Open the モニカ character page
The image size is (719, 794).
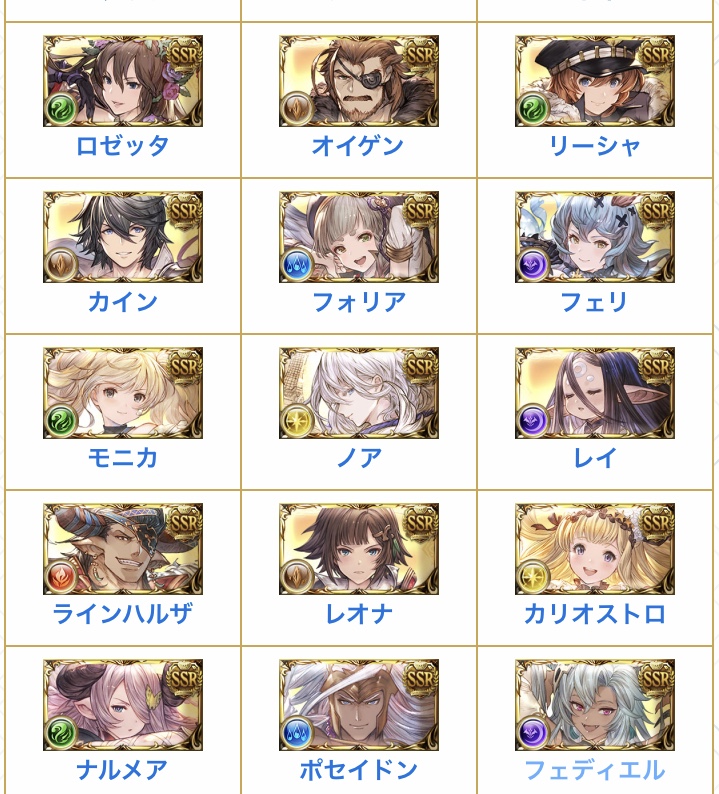tap(123, 458)
